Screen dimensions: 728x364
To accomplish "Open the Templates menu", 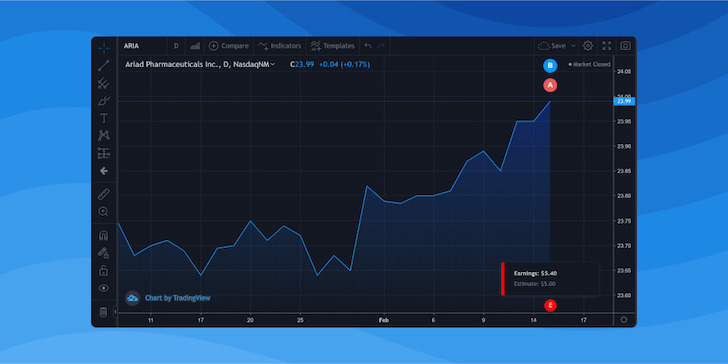I will pyautogui.click(x=332, y=46).
